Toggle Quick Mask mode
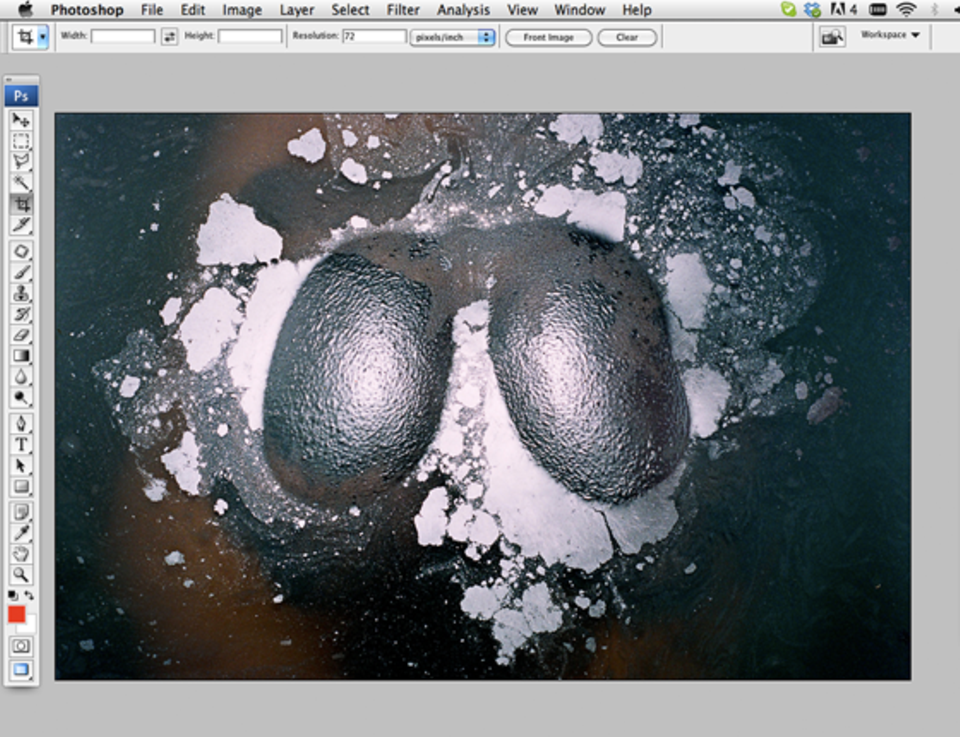Image resolution: width=960 pixels, height=737 pixels. point(21,646)
